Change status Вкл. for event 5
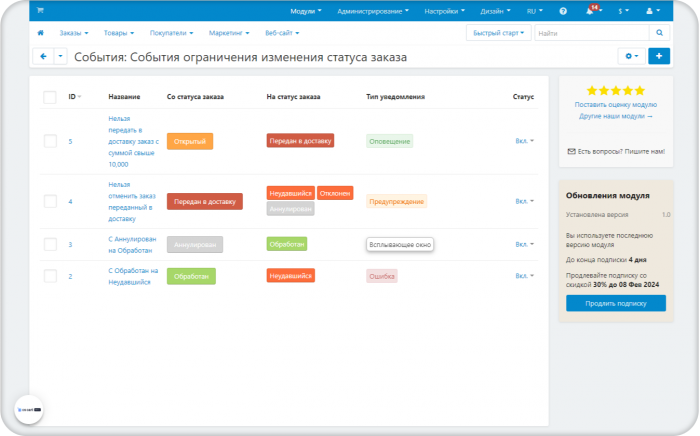Screen dimensions: 700x436 click(525, 141)
